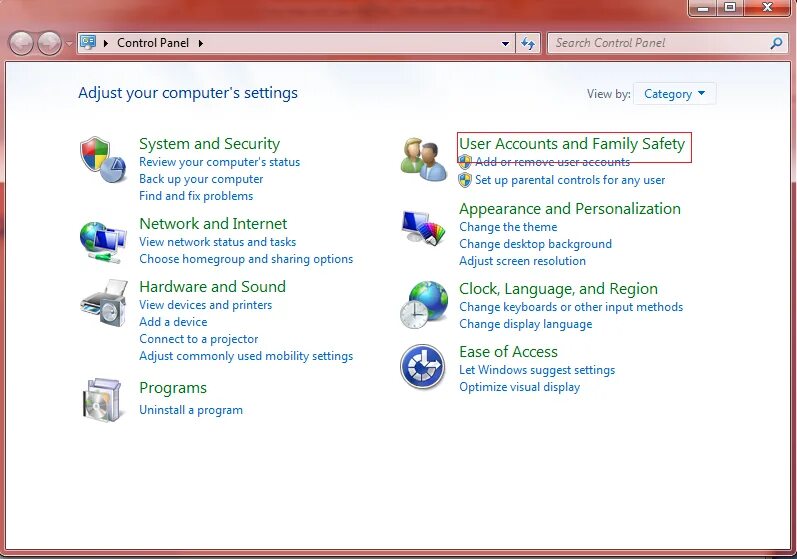Image resolution: width=797 pixels, height=559 pixels.
Task: Open the Connect to a projector link
Action: tap(199, 339)
